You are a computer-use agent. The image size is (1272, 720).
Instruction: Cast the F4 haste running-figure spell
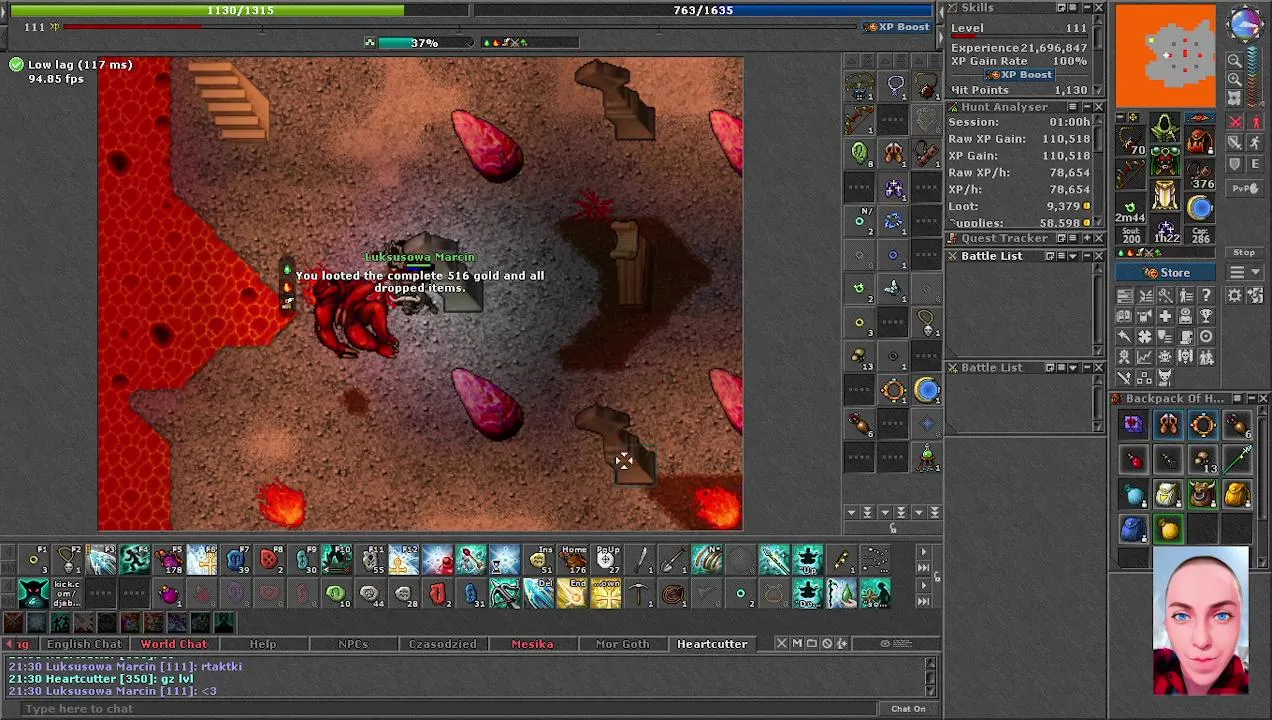pyautogui.click(x=135, y=561)
